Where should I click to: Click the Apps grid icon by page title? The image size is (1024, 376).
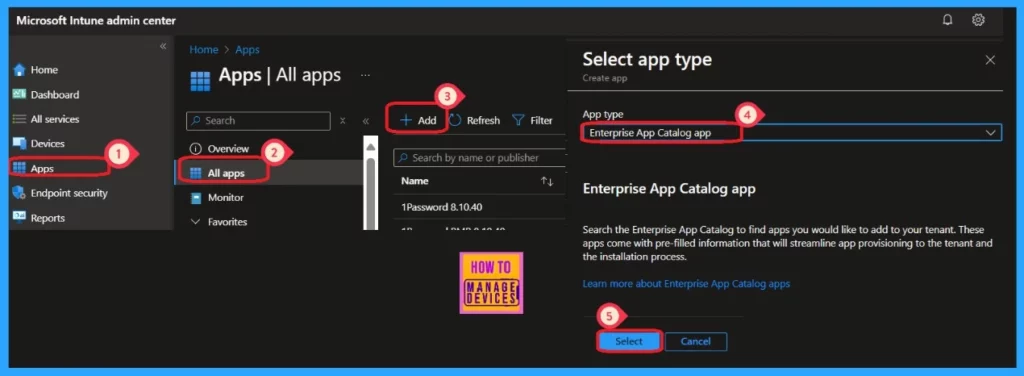point(200,82)
